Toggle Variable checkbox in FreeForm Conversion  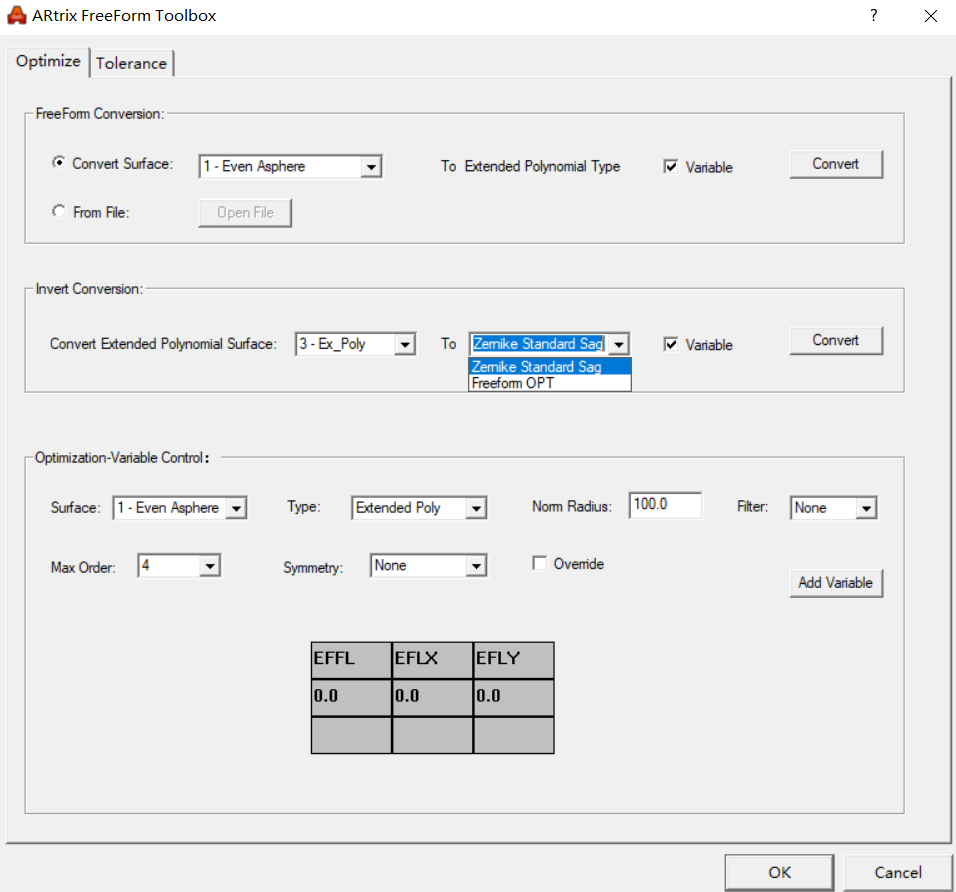671,166
